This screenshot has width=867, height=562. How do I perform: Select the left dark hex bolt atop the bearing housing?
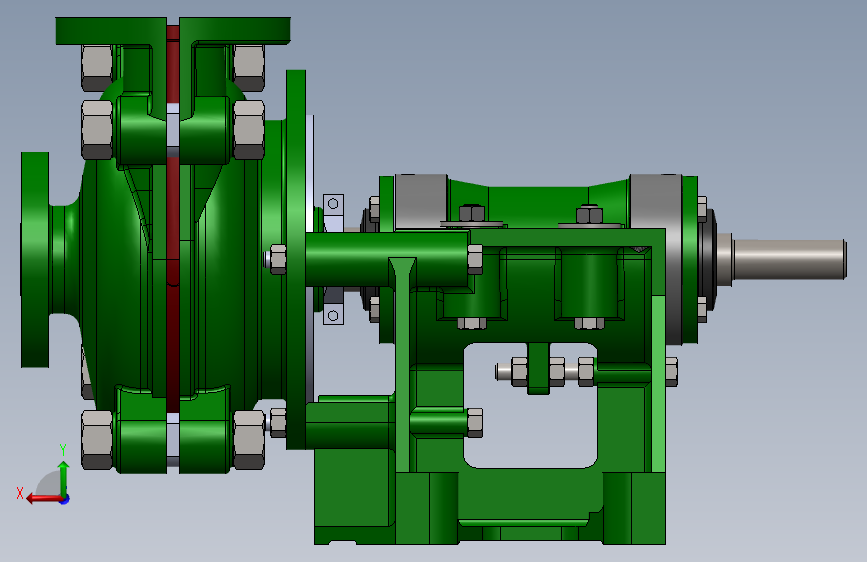coord(472,213)
